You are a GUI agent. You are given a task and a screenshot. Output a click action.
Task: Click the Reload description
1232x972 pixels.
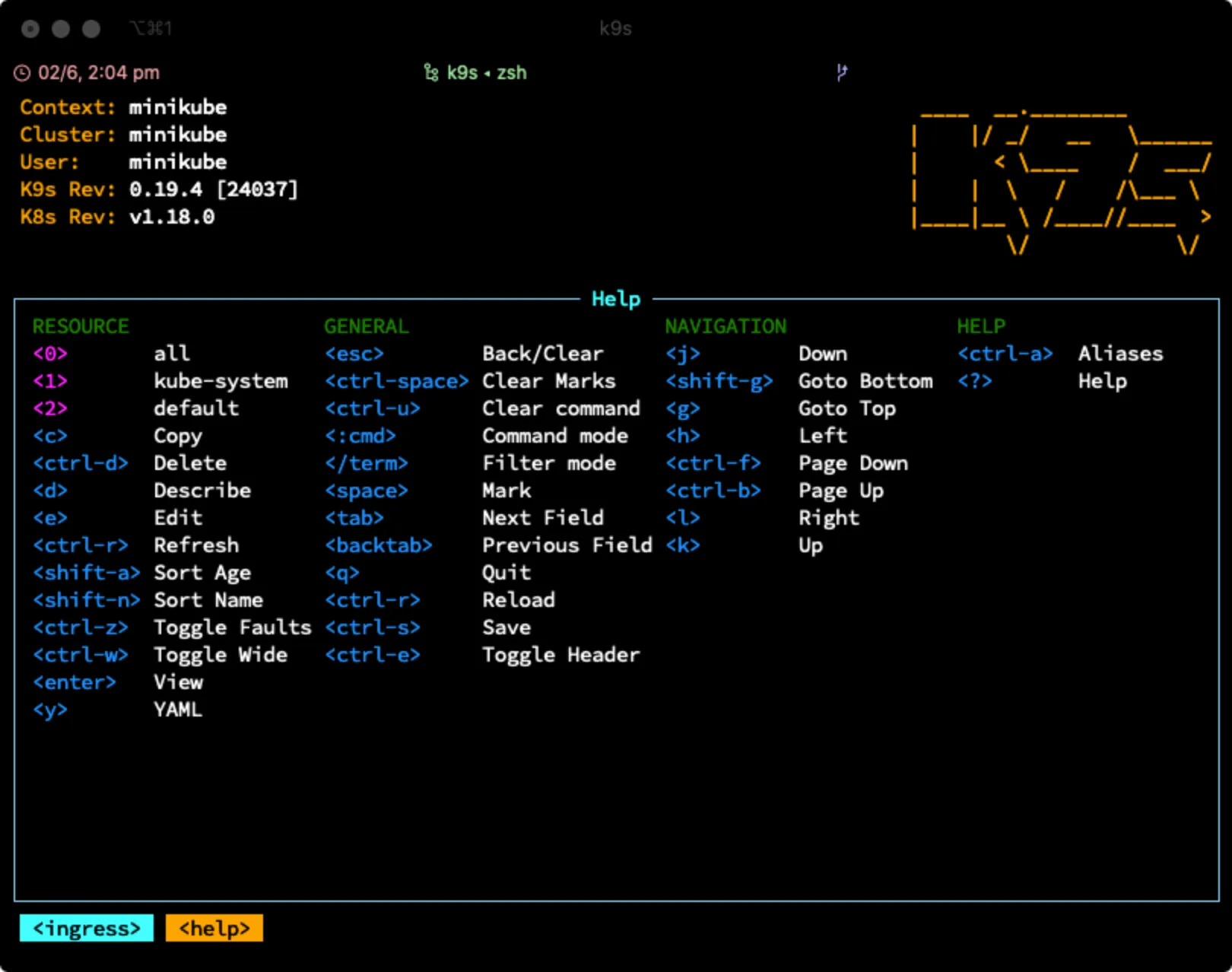[x=519, y=600]
